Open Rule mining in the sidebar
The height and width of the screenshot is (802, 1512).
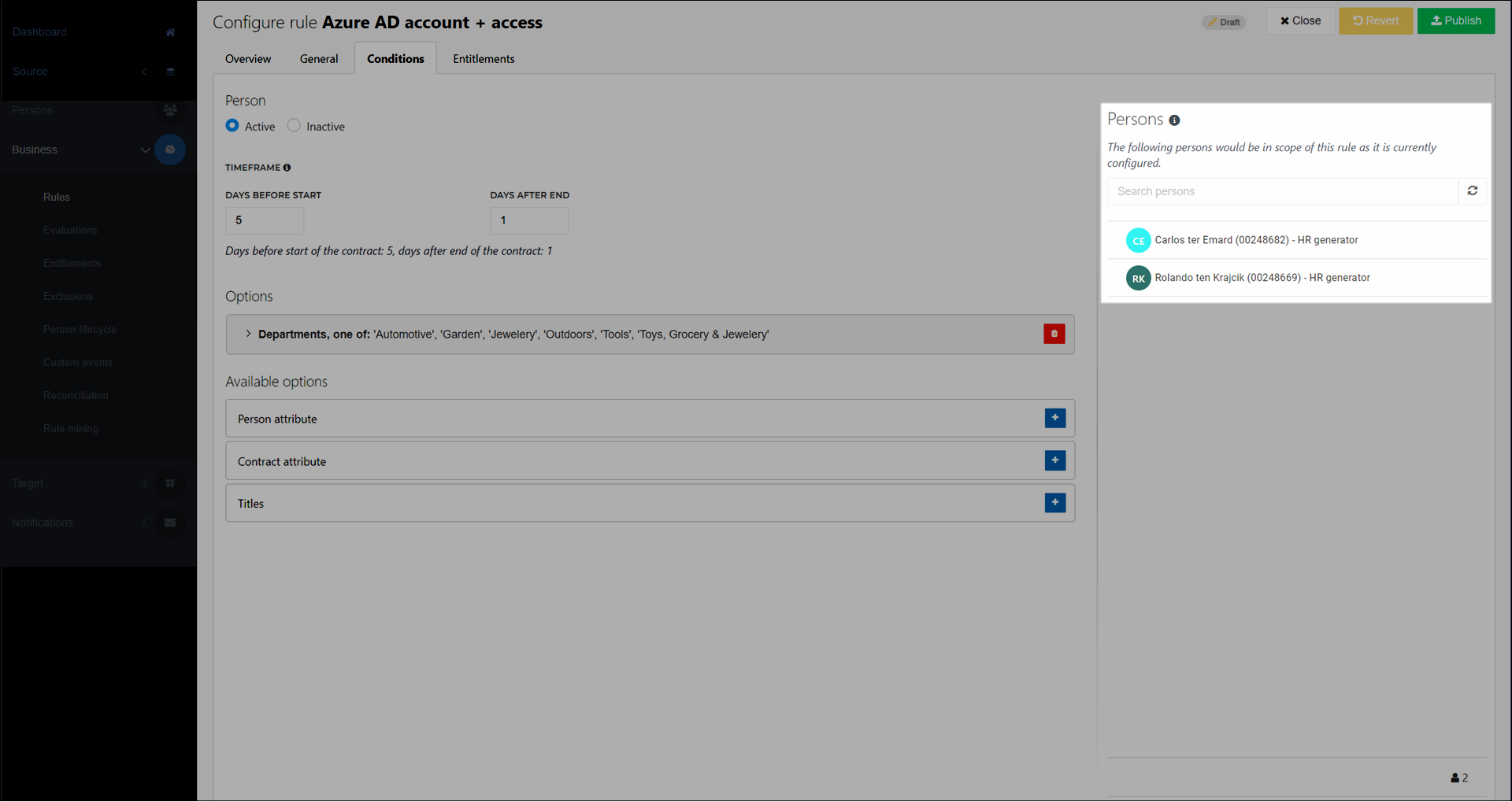click(71, 428)
